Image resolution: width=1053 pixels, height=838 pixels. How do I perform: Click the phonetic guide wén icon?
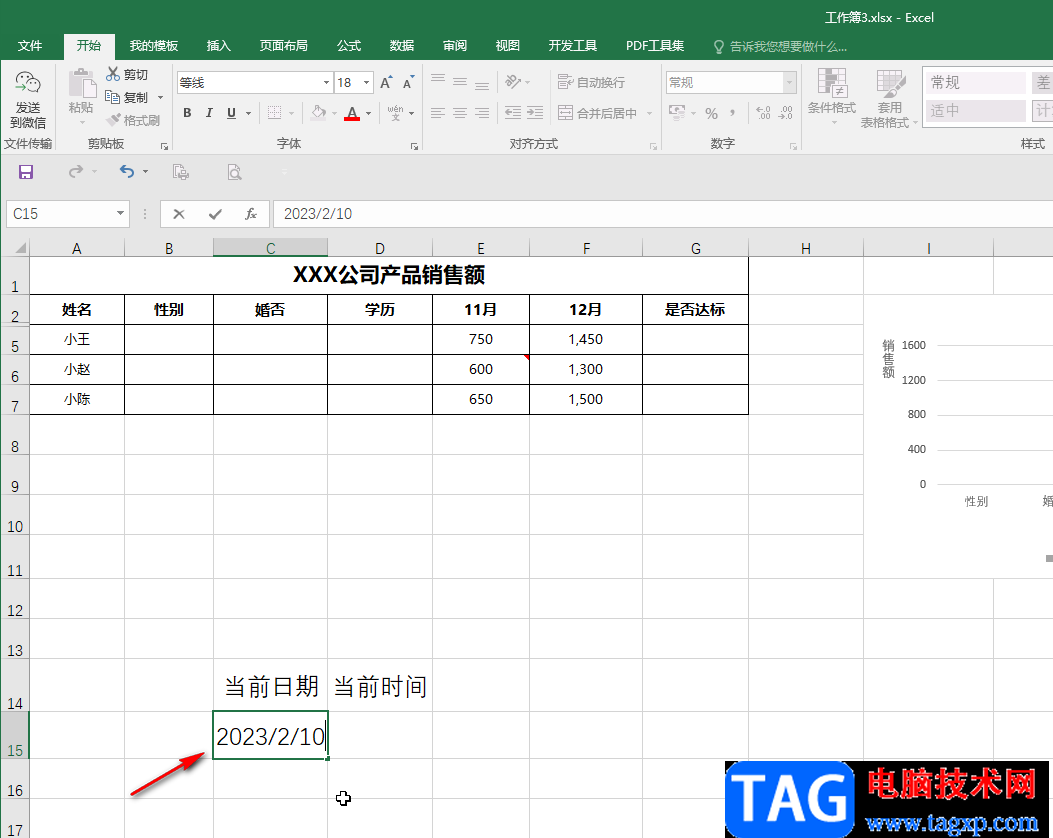tap(396, 113)
